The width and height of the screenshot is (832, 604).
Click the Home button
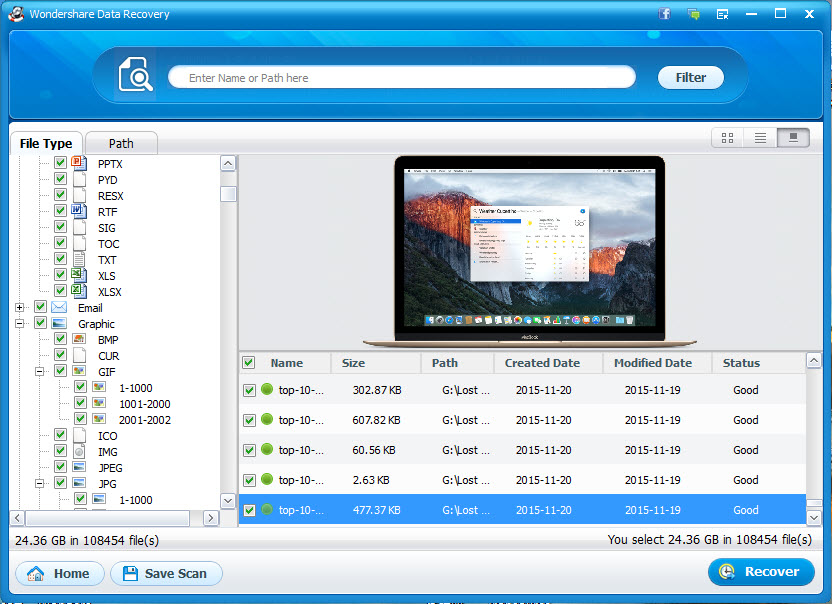(x=59, y=573)
